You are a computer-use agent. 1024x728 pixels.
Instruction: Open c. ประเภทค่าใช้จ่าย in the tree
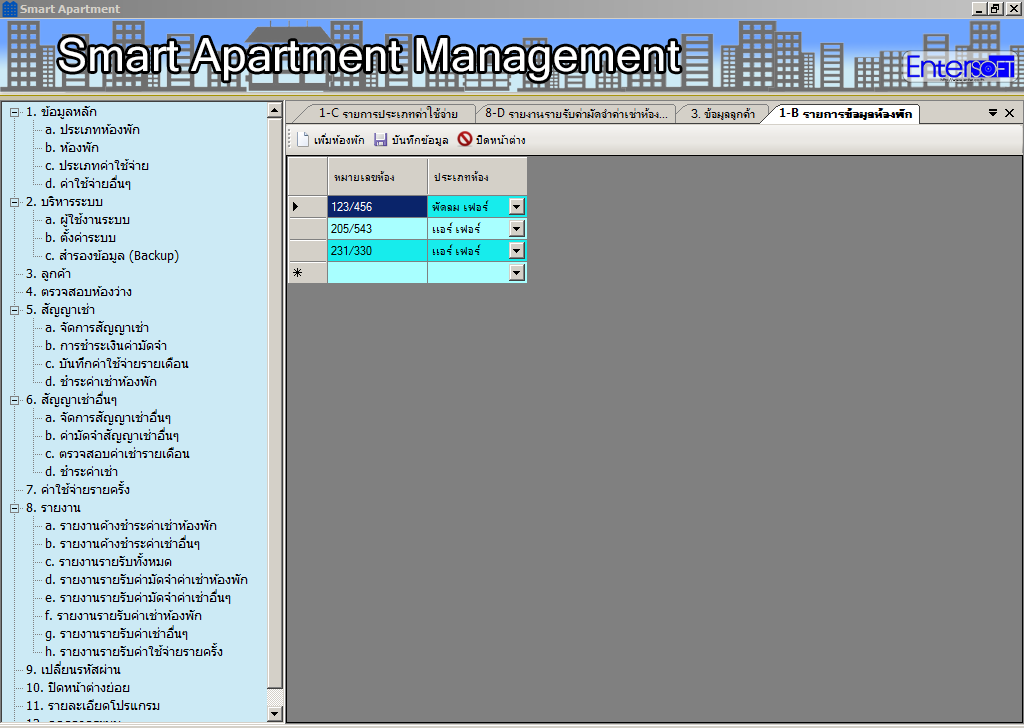coord(97,166)
